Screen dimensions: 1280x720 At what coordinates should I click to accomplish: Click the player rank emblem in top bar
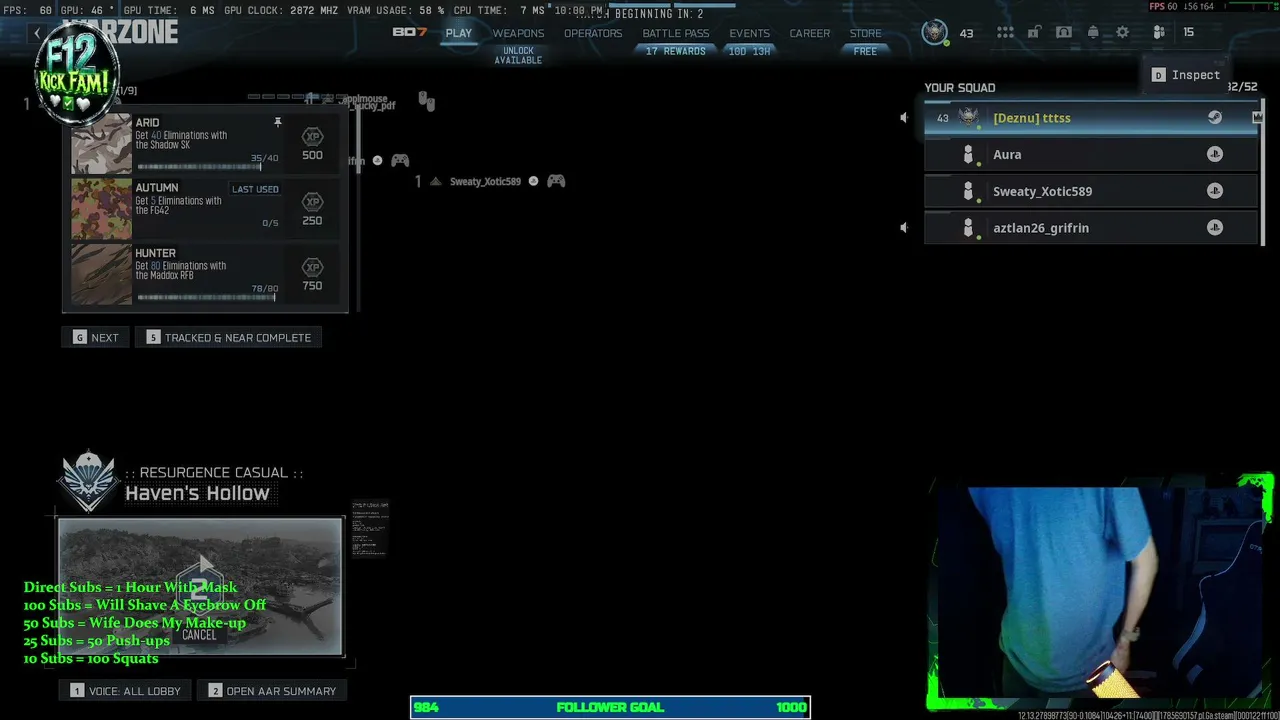[935, 32]
